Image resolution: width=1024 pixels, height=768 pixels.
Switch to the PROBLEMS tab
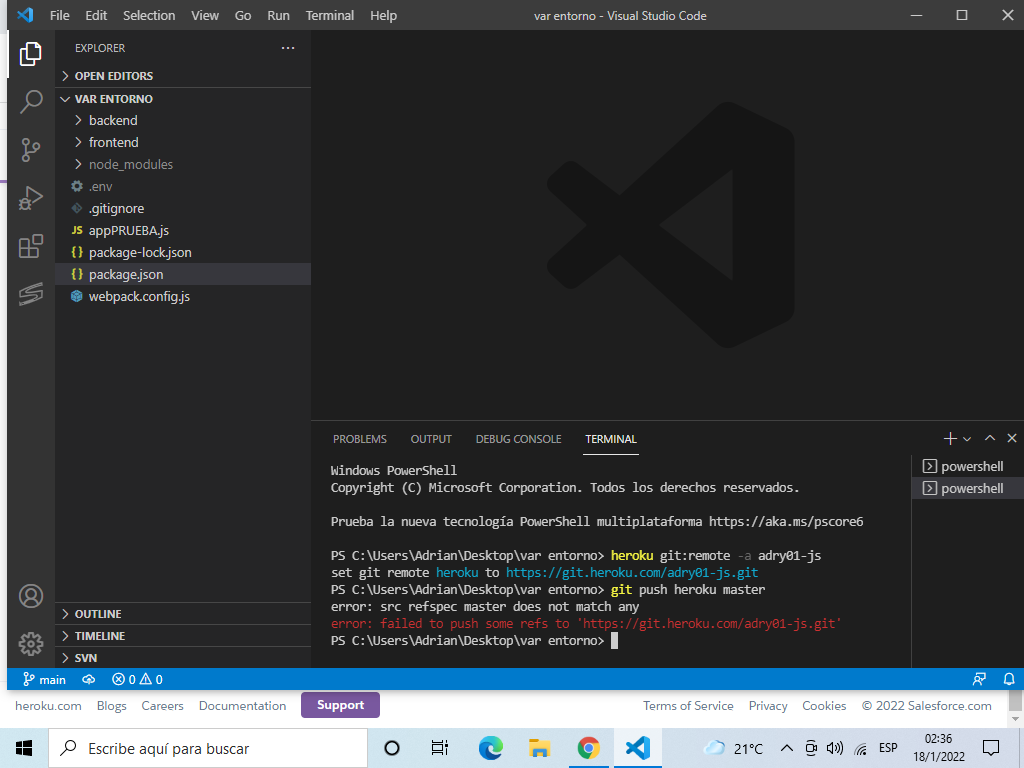click(360, 439)
